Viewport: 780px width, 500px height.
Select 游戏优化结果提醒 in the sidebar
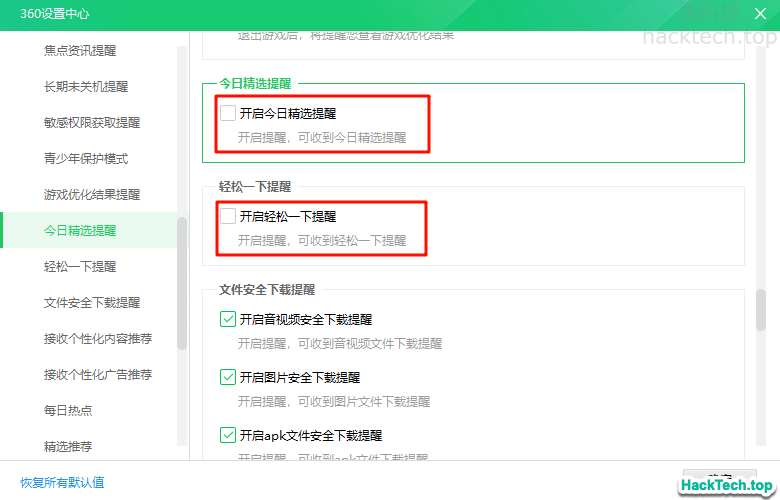[92, 195]
